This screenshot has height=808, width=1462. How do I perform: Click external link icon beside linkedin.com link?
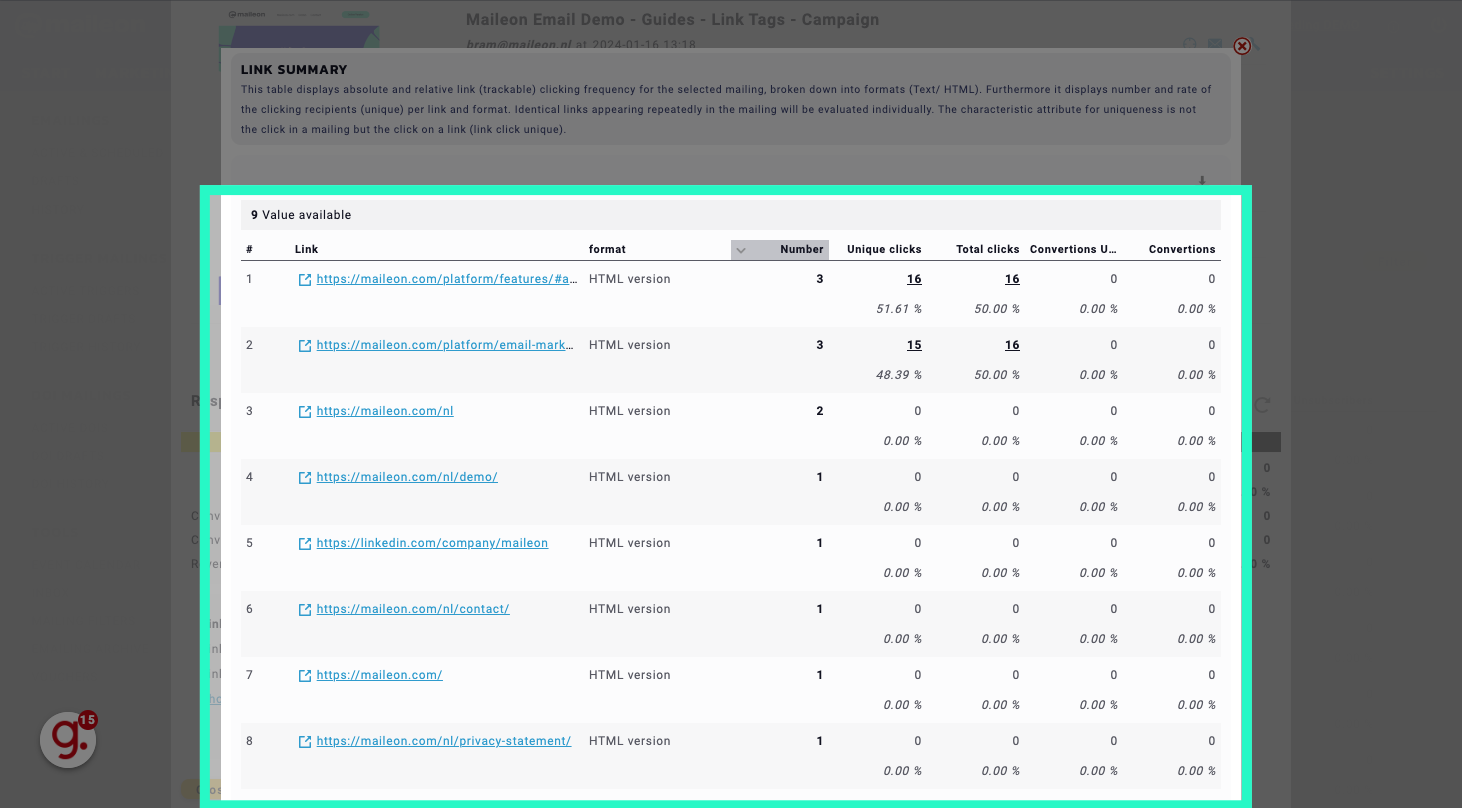[305, 544]
